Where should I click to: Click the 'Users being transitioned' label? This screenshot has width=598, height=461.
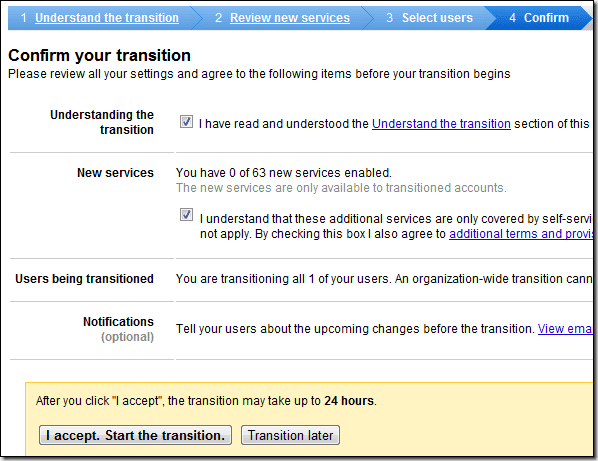[x=84, y=279]
